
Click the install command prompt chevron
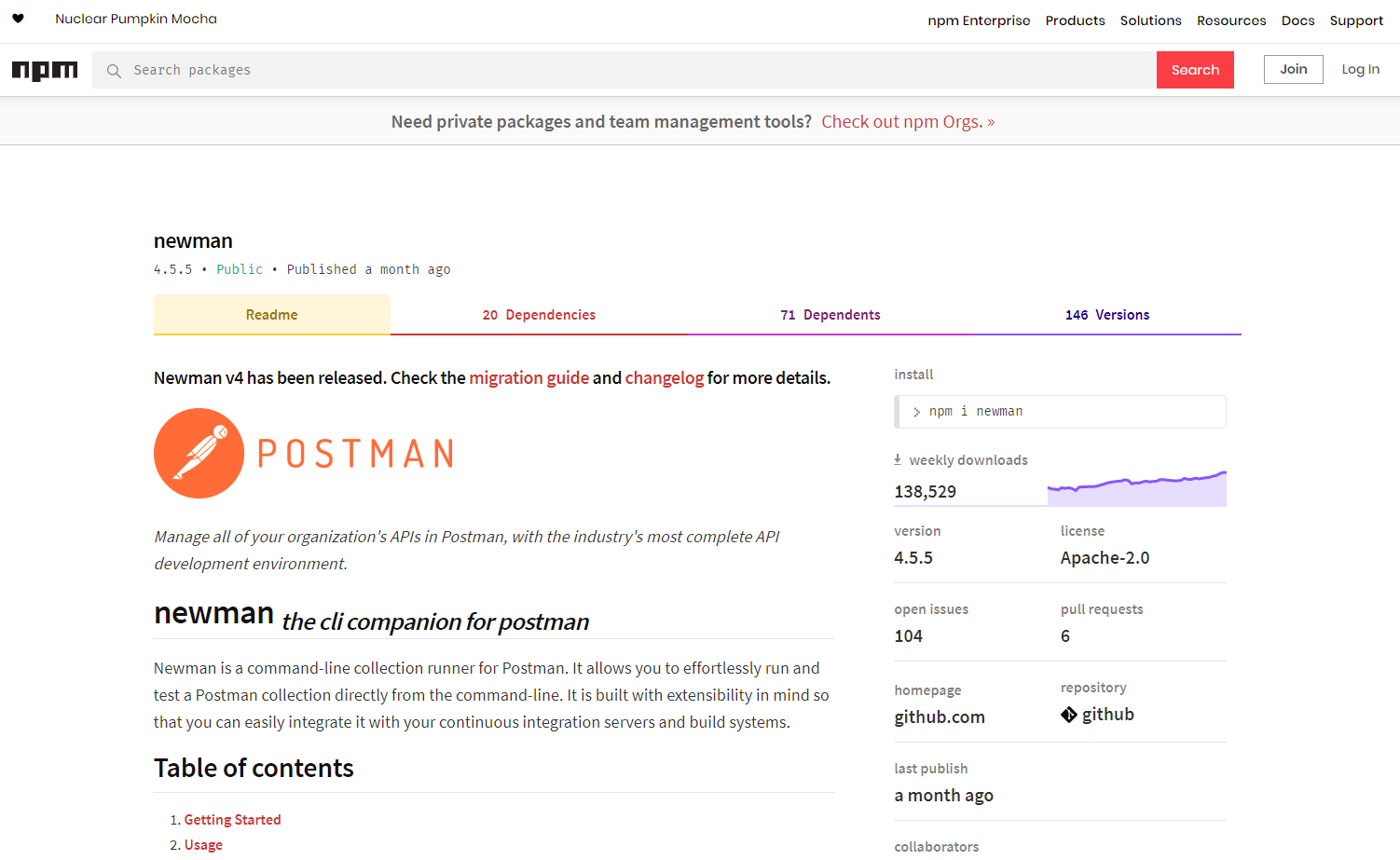[917, 412]
